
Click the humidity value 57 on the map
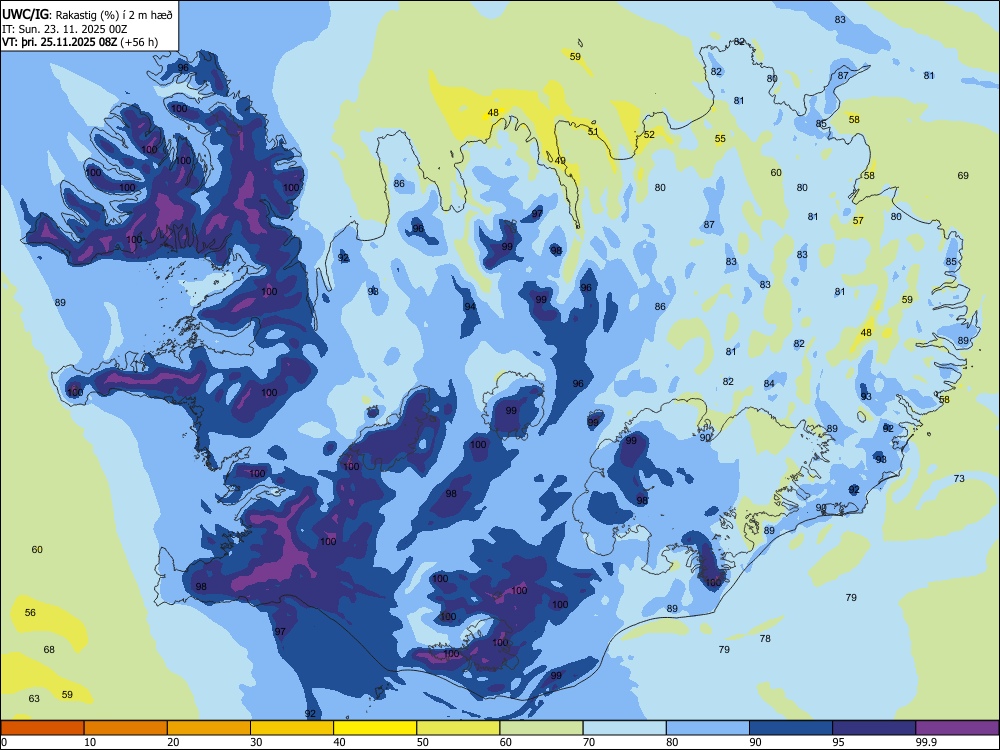tap(858, 221)
